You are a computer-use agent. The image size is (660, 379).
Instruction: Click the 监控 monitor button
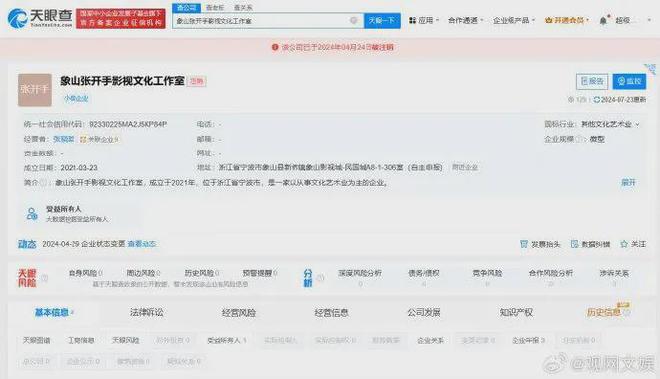coord(629,81)
